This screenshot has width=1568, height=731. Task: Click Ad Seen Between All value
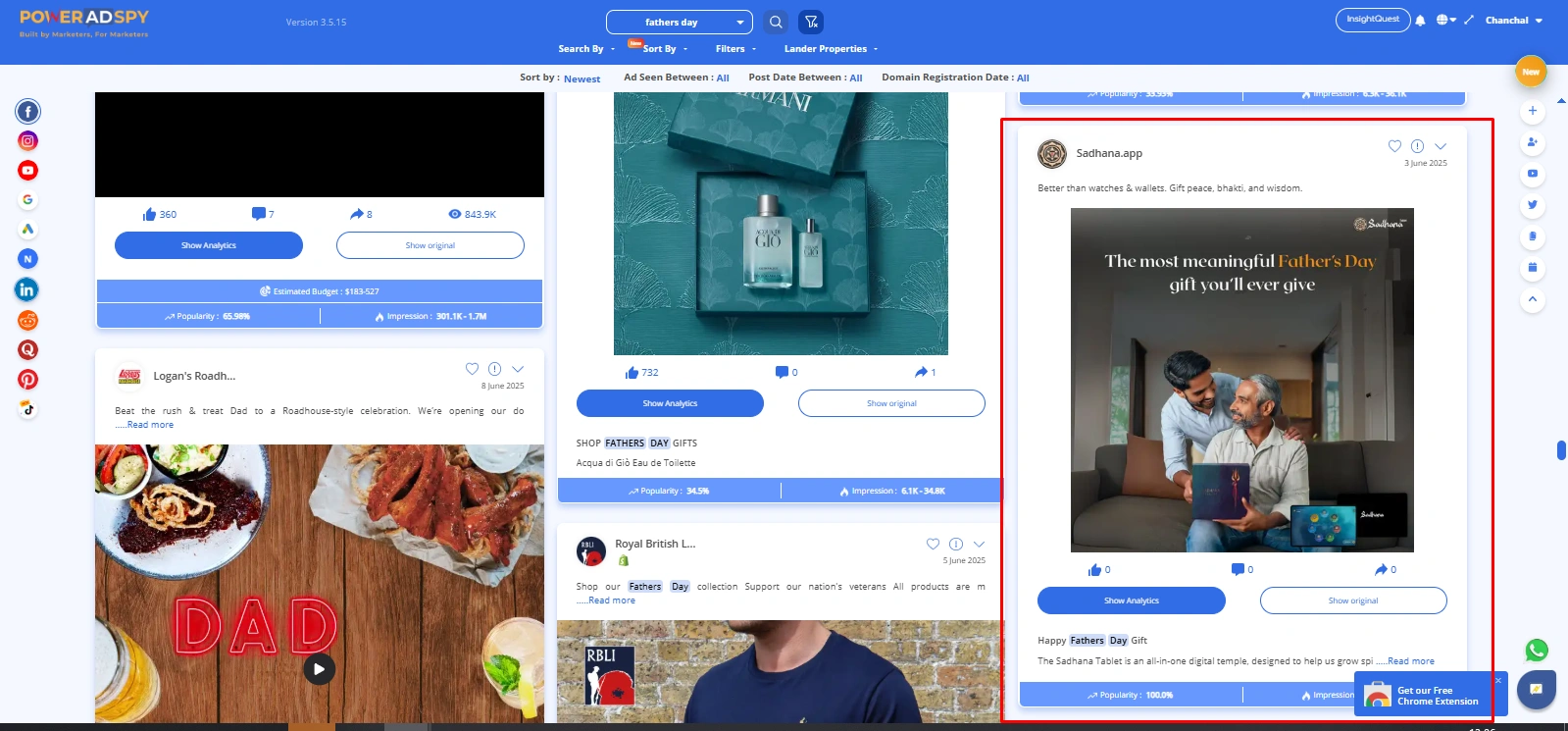click(723, 78)
